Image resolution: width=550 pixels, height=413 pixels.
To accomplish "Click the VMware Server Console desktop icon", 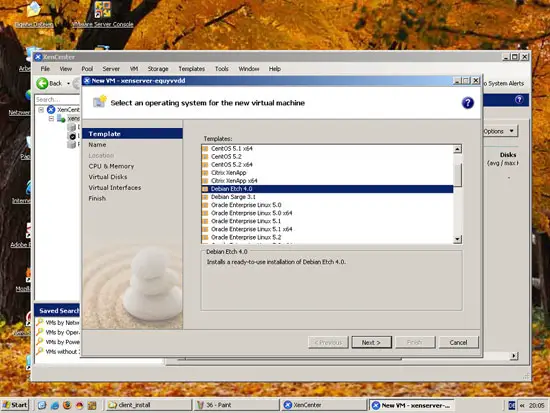I will tap(103, 9).
